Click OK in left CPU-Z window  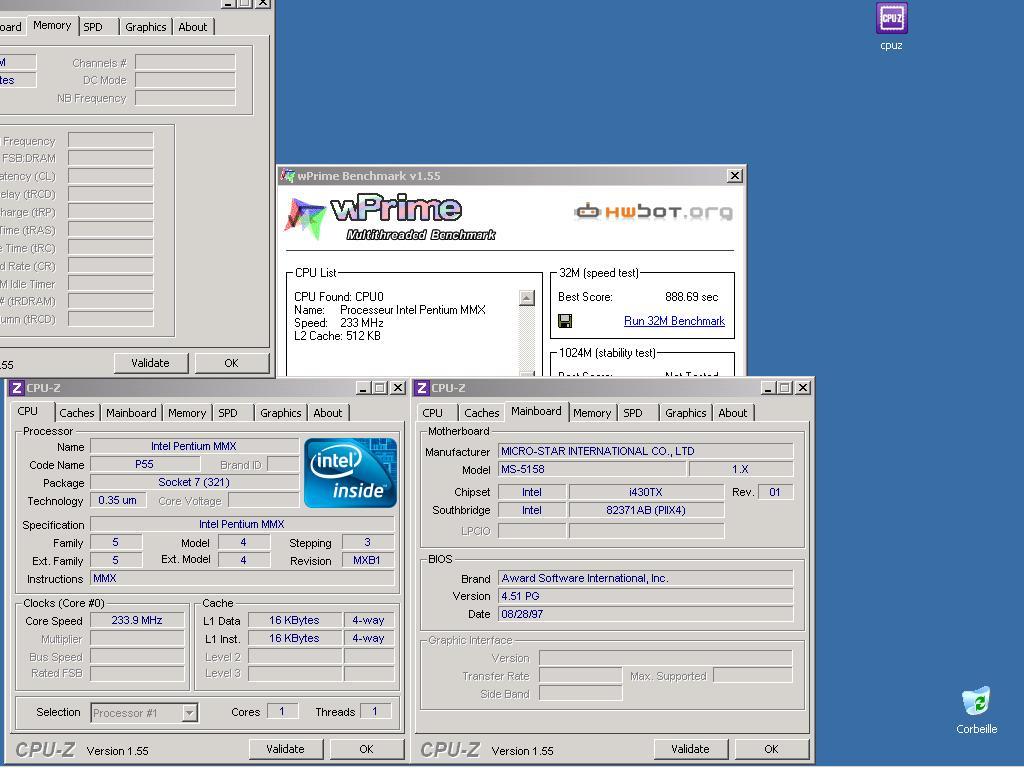click(366, 749)
